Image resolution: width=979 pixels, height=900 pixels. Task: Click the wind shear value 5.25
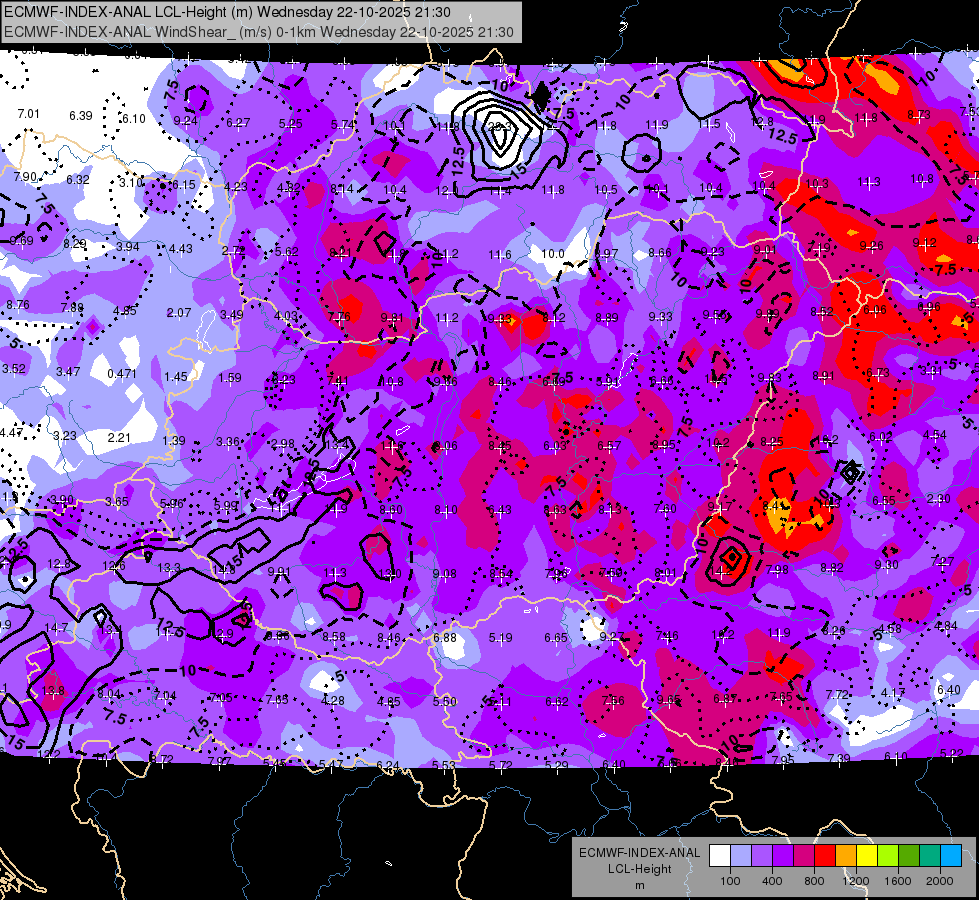[x=290, y=124]
